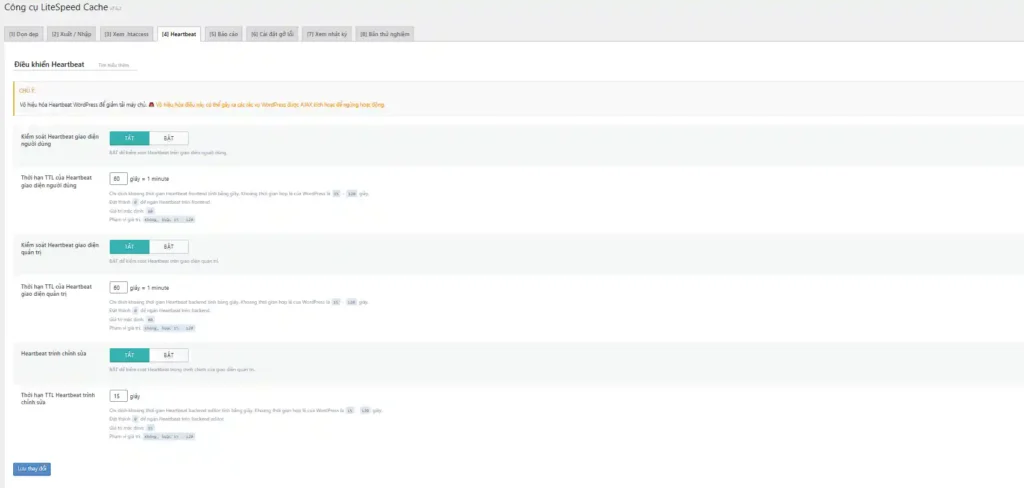Screen dimensions: 1024x488
Task: Focus the admin Heartbeat TTL field
Action: 118,287
